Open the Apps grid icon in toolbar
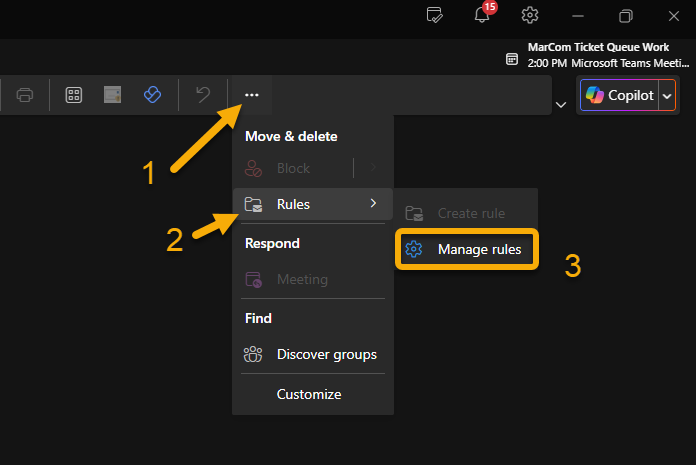 coord(73,95)
